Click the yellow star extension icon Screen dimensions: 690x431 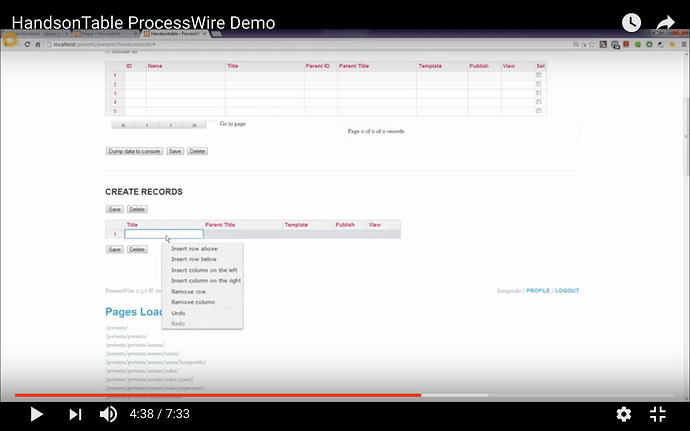tap(672, 44)
